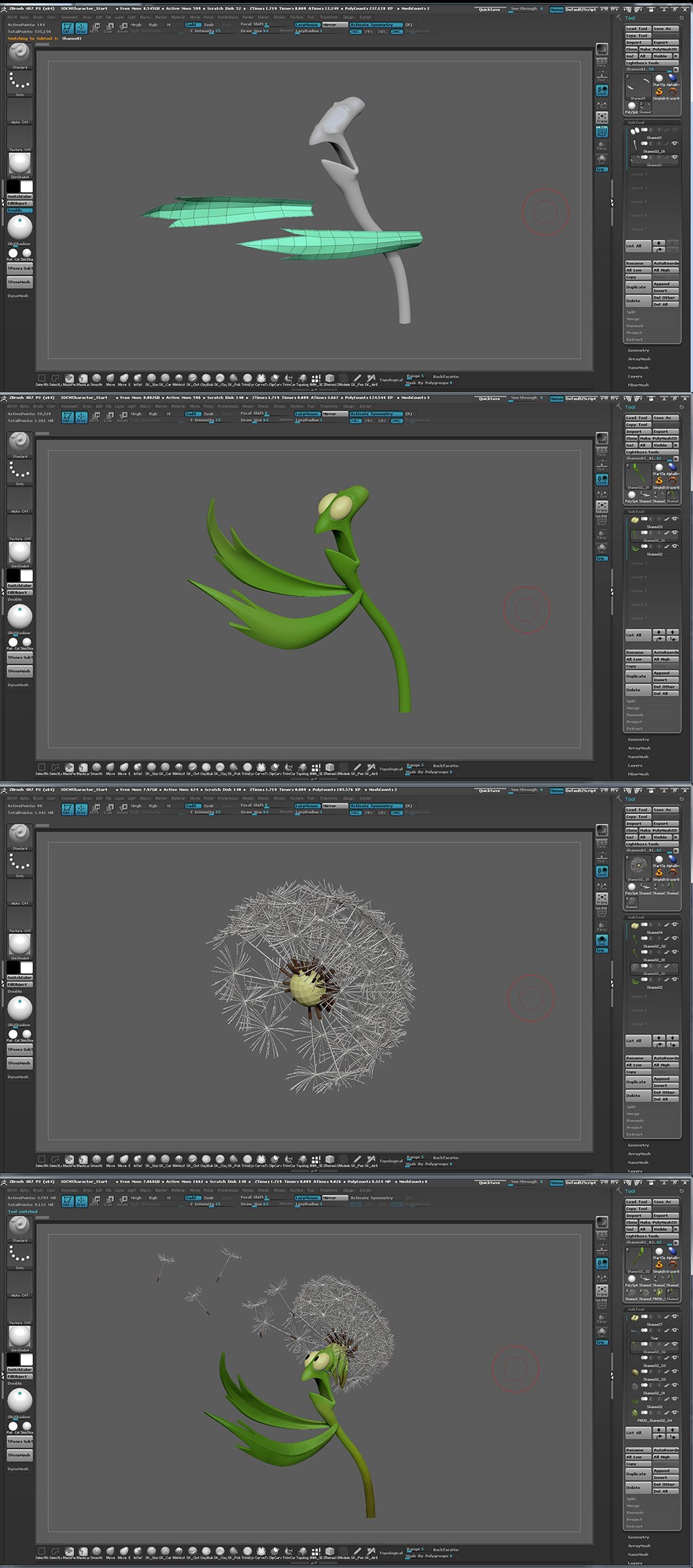Toggle LazyMouse in the green-plant window
Image resolution: width=693 pixels, height=1568 pixels.
click(308, 414)
